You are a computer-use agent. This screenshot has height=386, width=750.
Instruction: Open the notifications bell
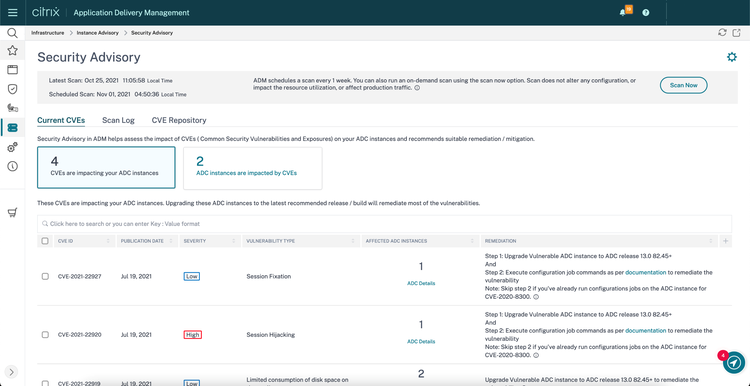(622, 13)
